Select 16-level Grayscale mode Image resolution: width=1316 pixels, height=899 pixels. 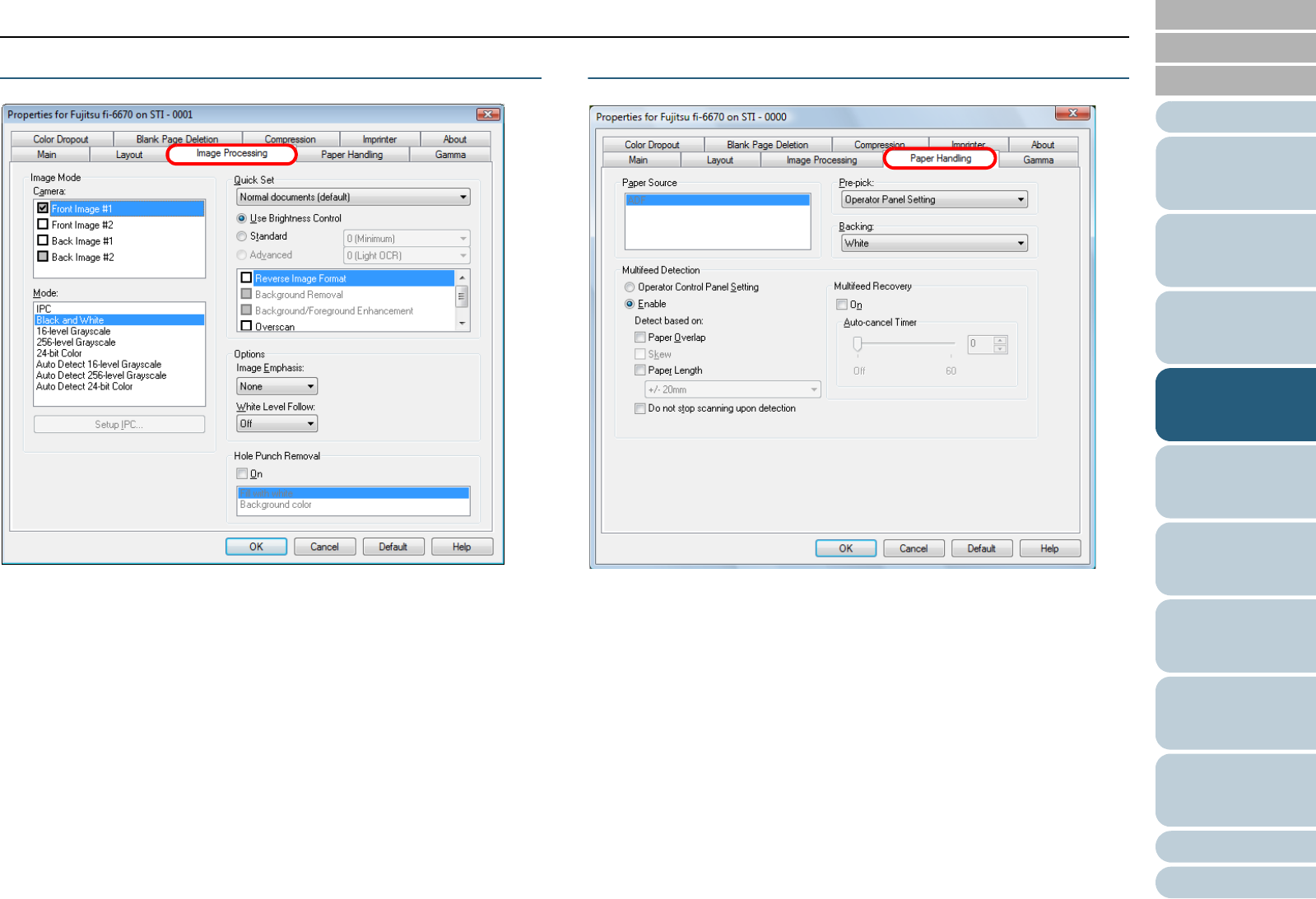click(119, 331)
